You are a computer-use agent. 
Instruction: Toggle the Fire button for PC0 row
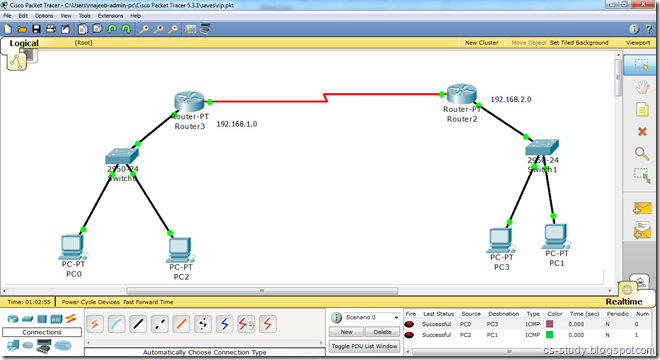click(409, 324)
